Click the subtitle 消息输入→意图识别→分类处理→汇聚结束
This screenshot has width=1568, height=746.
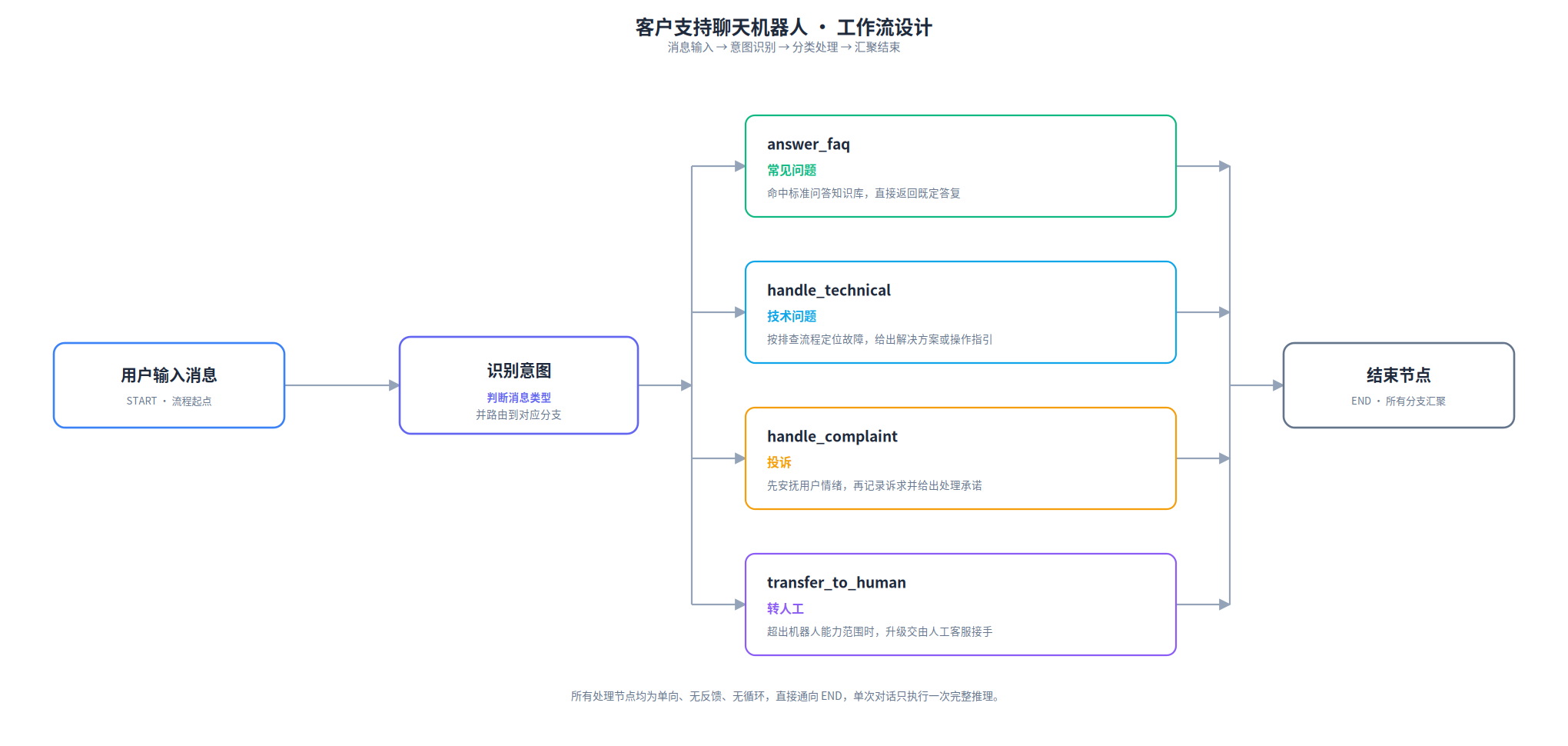784,48
